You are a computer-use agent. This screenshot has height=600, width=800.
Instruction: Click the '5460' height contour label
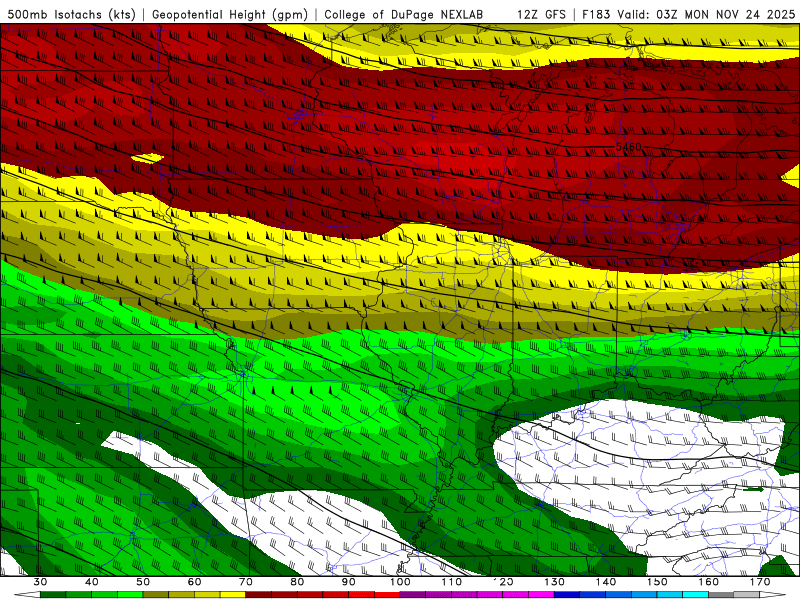click(x=628, y=147)
